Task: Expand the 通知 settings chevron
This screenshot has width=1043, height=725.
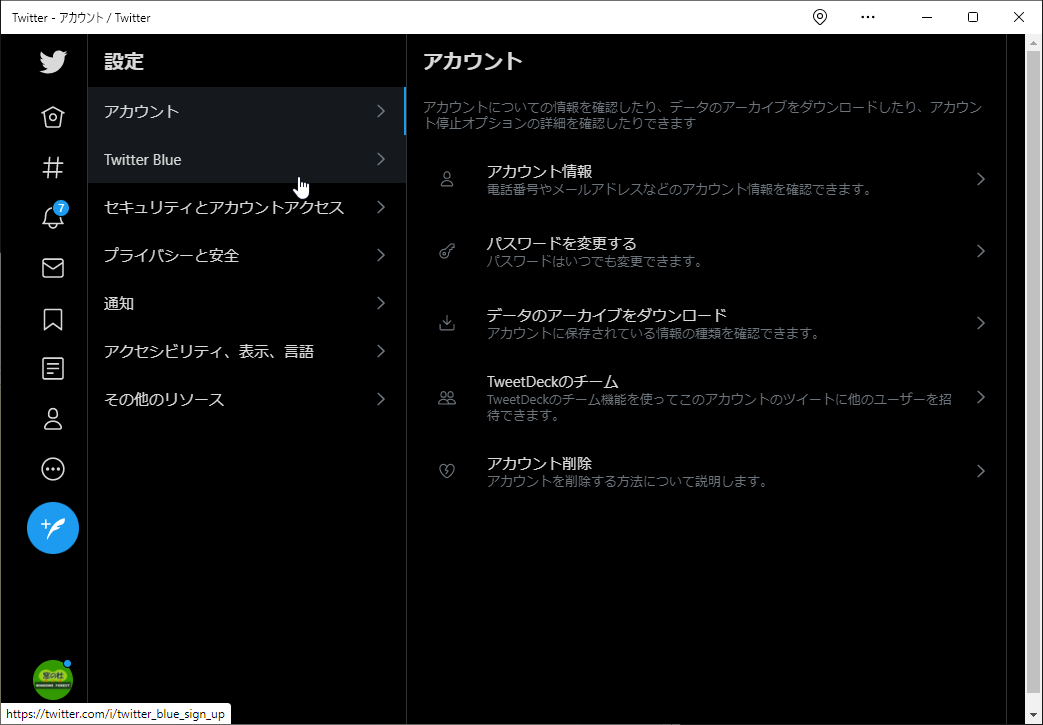Action: 380,303
